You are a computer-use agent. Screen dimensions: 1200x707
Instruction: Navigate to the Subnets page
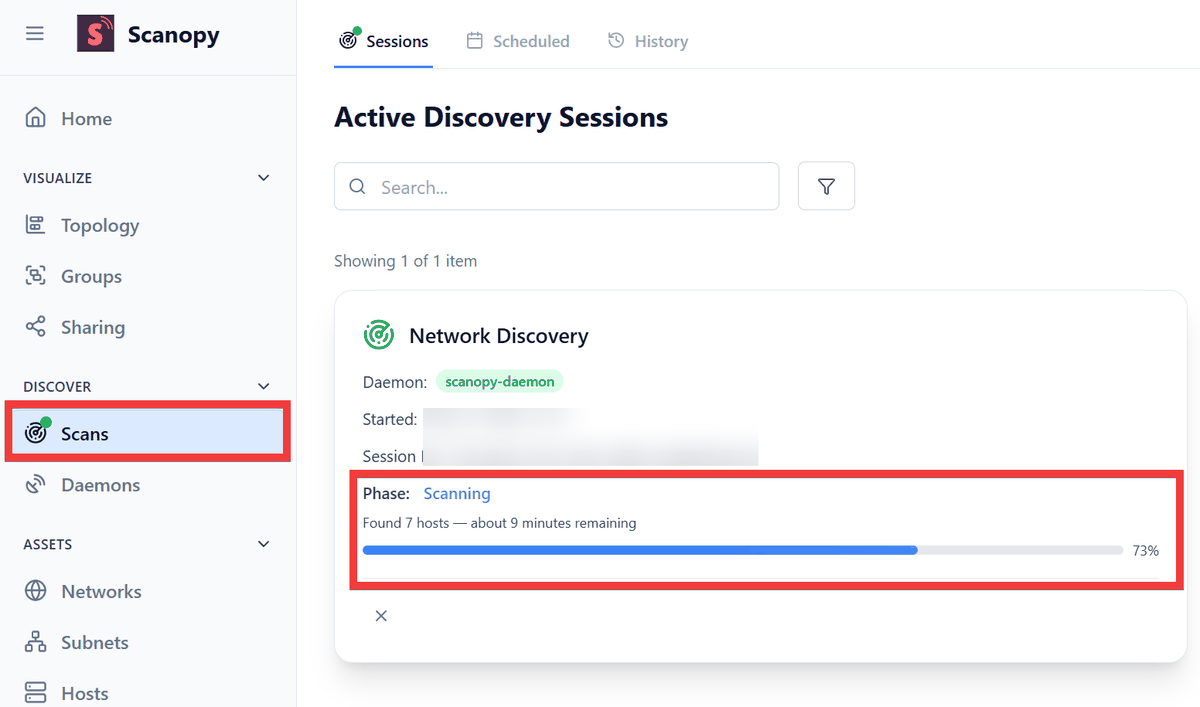click(x=94, y=643)
